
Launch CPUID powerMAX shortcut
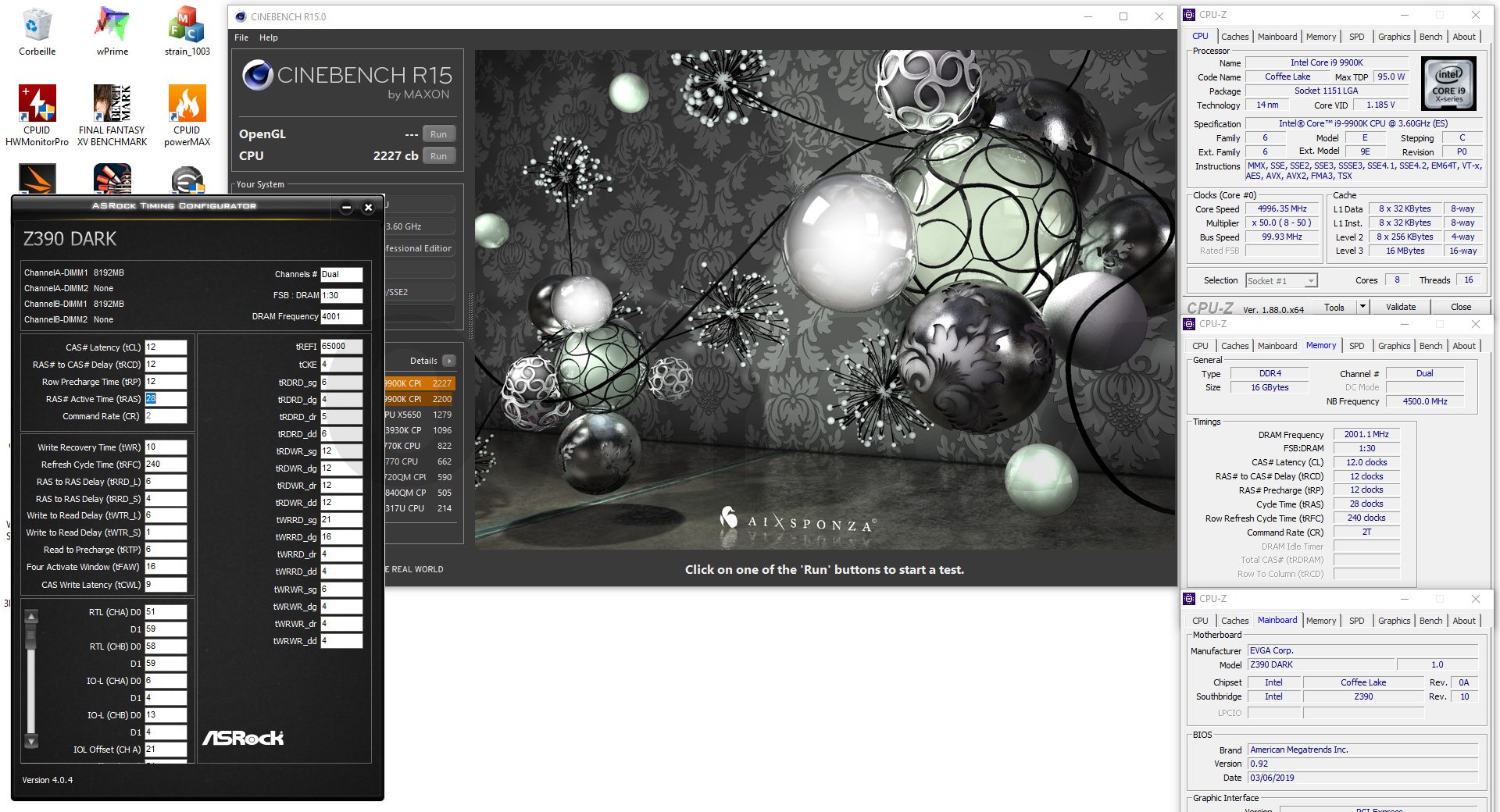(x=187, y=116)
